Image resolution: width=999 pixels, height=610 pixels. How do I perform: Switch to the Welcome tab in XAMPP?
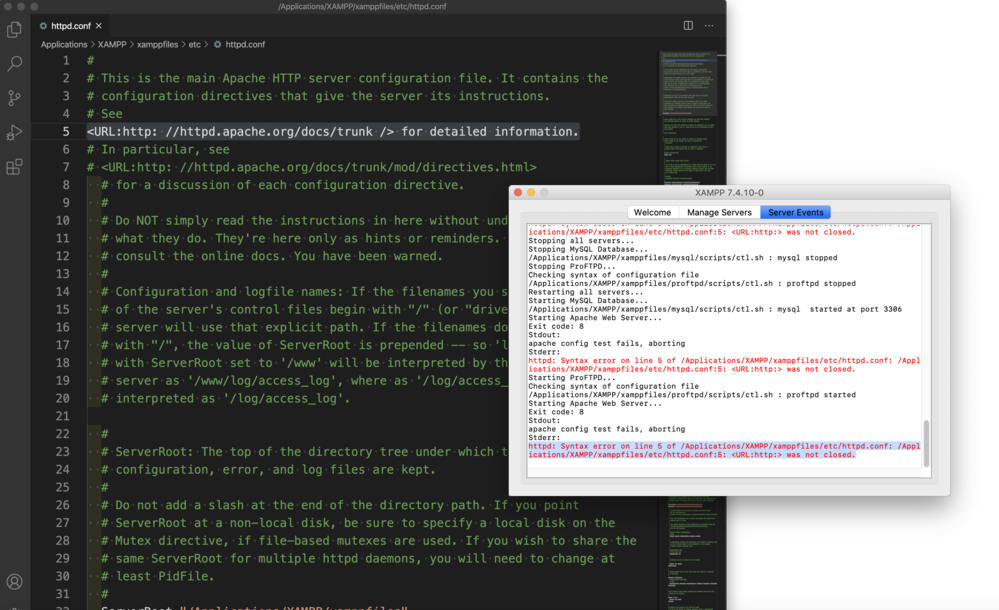click(x=652, y=212)
